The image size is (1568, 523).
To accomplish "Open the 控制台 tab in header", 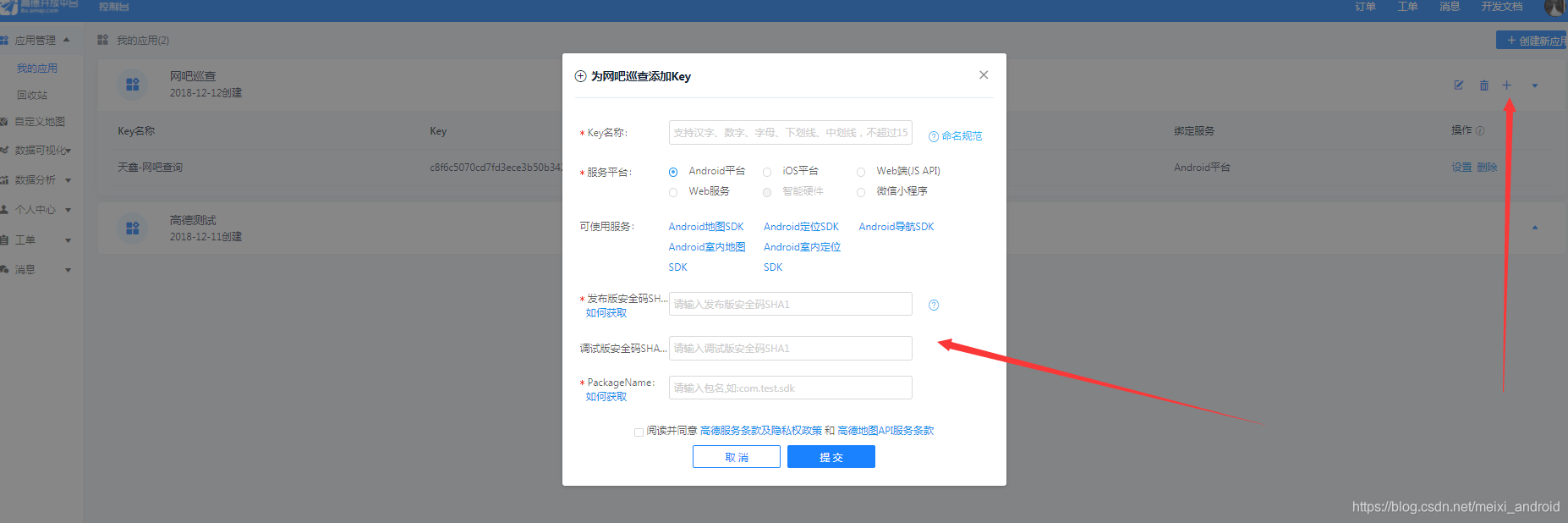I will (x=113, y=7).
